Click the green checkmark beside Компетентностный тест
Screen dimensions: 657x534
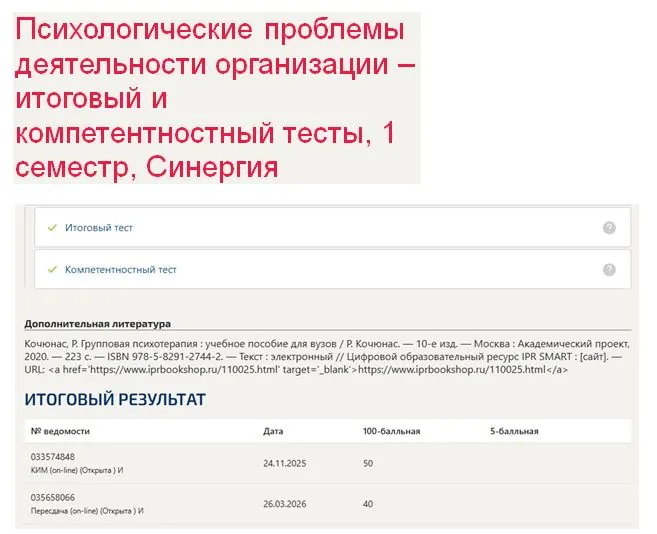[x=52, y=269]
